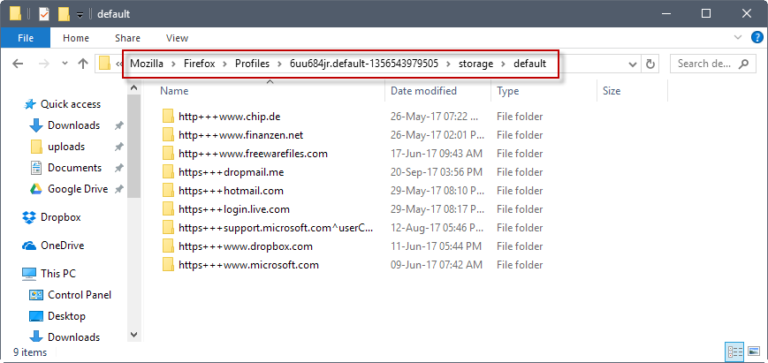This screenshot has width=768, height=363.
Task: Switch to the View ribbon tab
Action: (177, 38)
